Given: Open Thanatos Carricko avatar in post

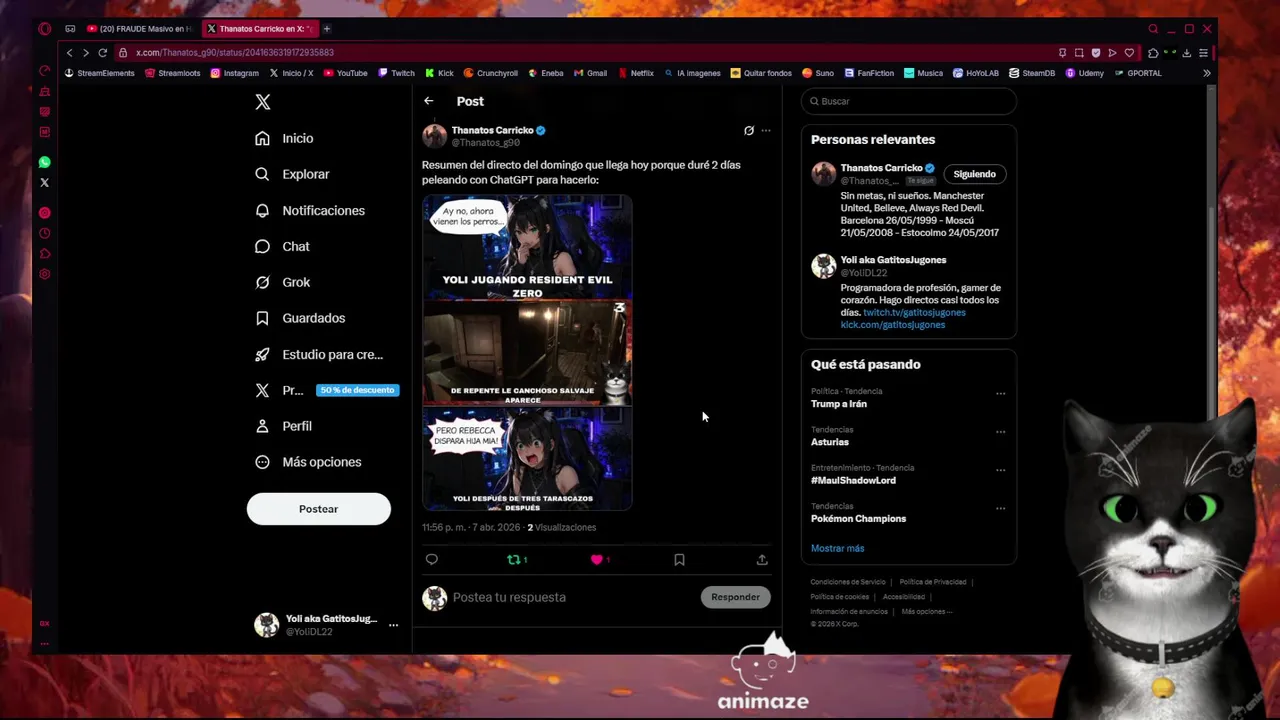Looking at the screenshot, I should coord(434,136).
